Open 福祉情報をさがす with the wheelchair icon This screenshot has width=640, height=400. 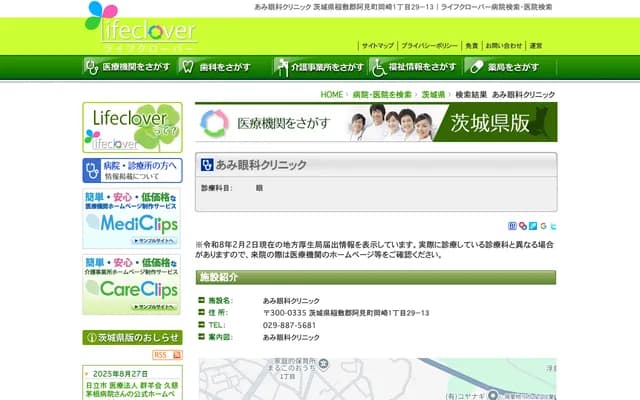coord(413,67)
